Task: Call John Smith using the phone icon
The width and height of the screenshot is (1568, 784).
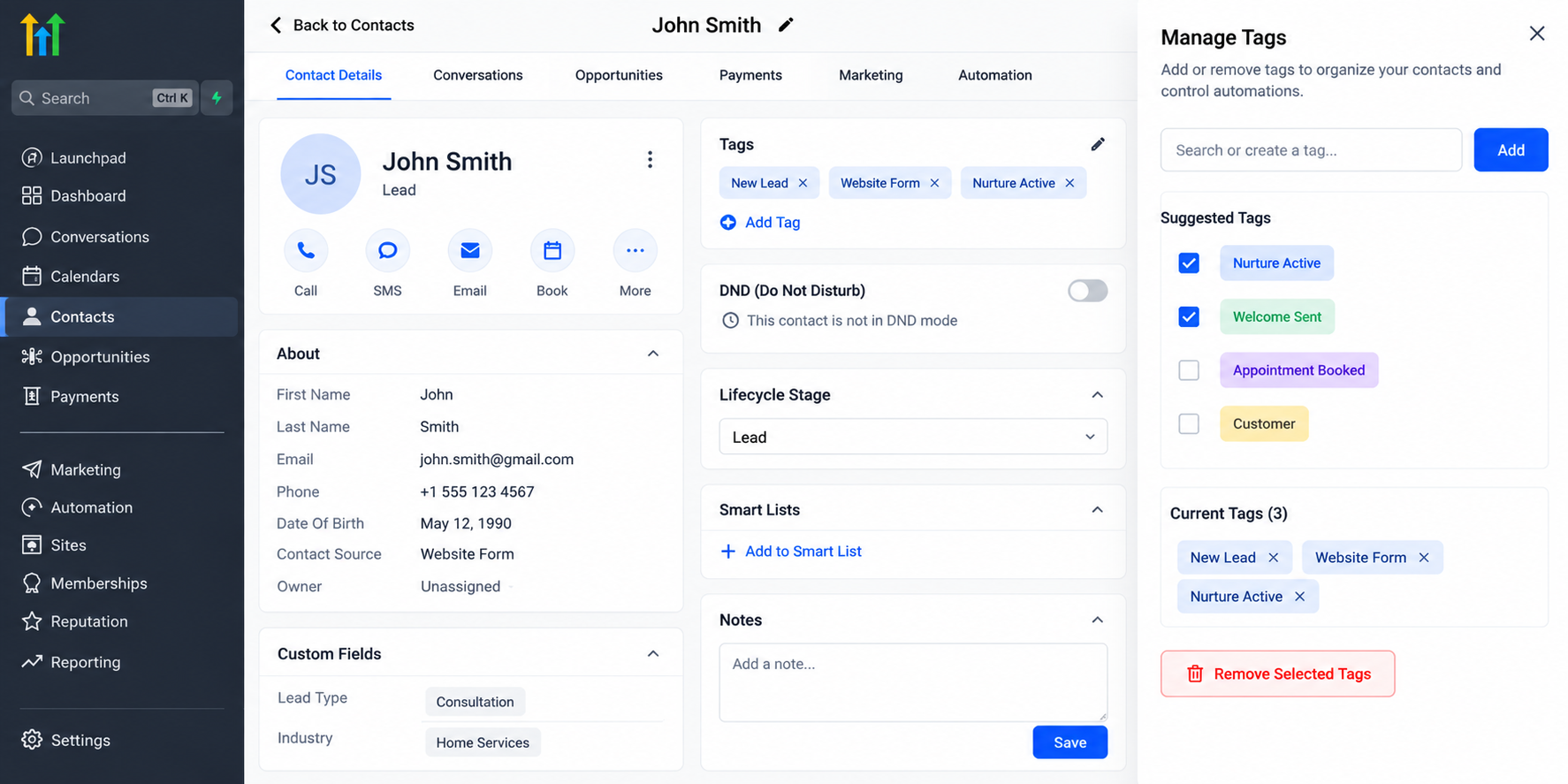Action: coord(306,251)
